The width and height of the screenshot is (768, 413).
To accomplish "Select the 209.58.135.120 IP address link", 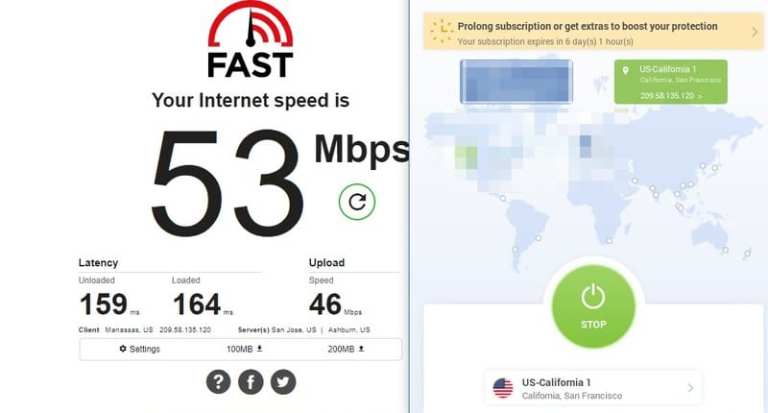I will pyautogui.click(x=671, y=96).
